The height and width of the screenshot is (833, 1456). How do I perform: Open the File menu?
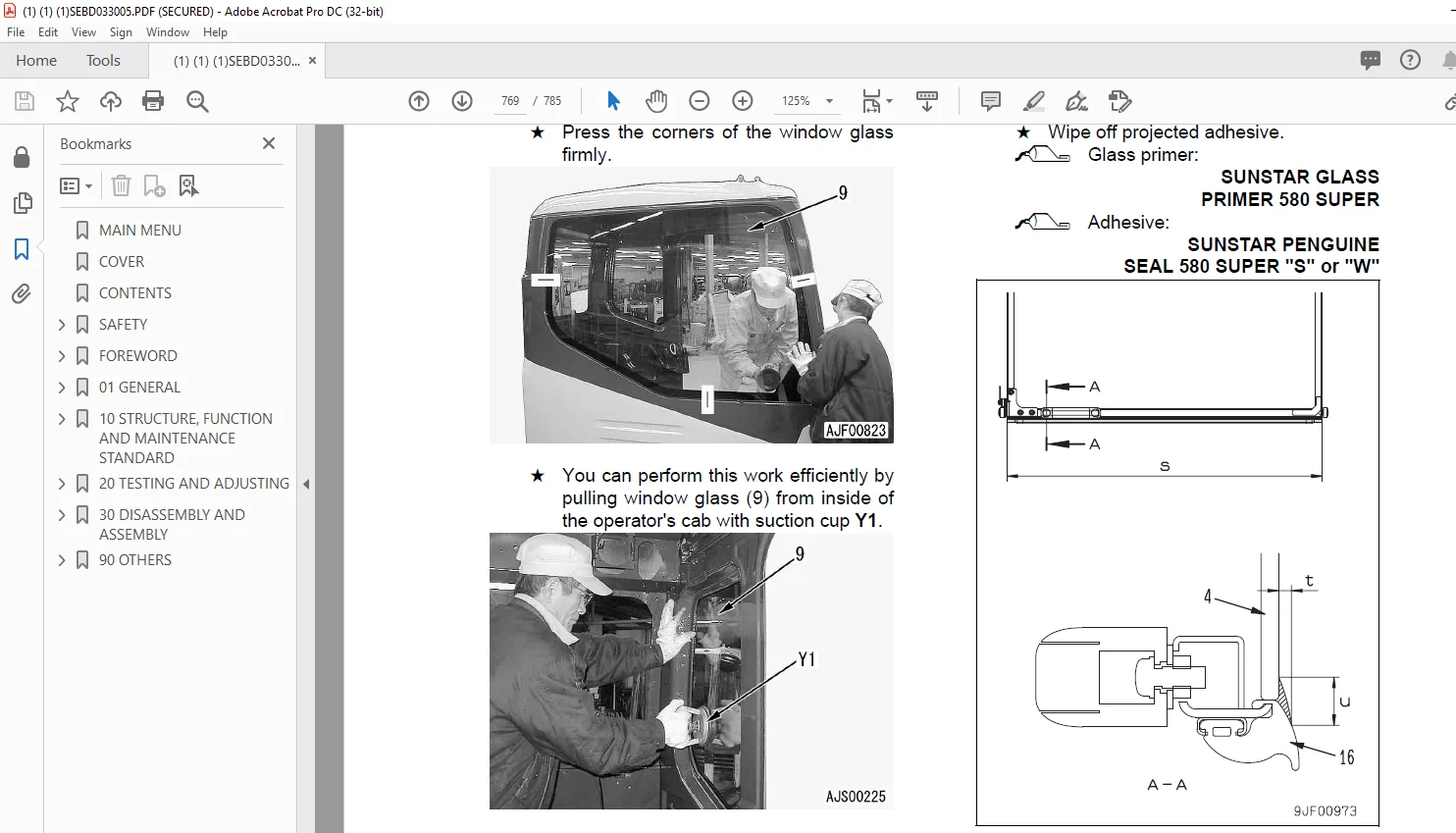point(16,32)
